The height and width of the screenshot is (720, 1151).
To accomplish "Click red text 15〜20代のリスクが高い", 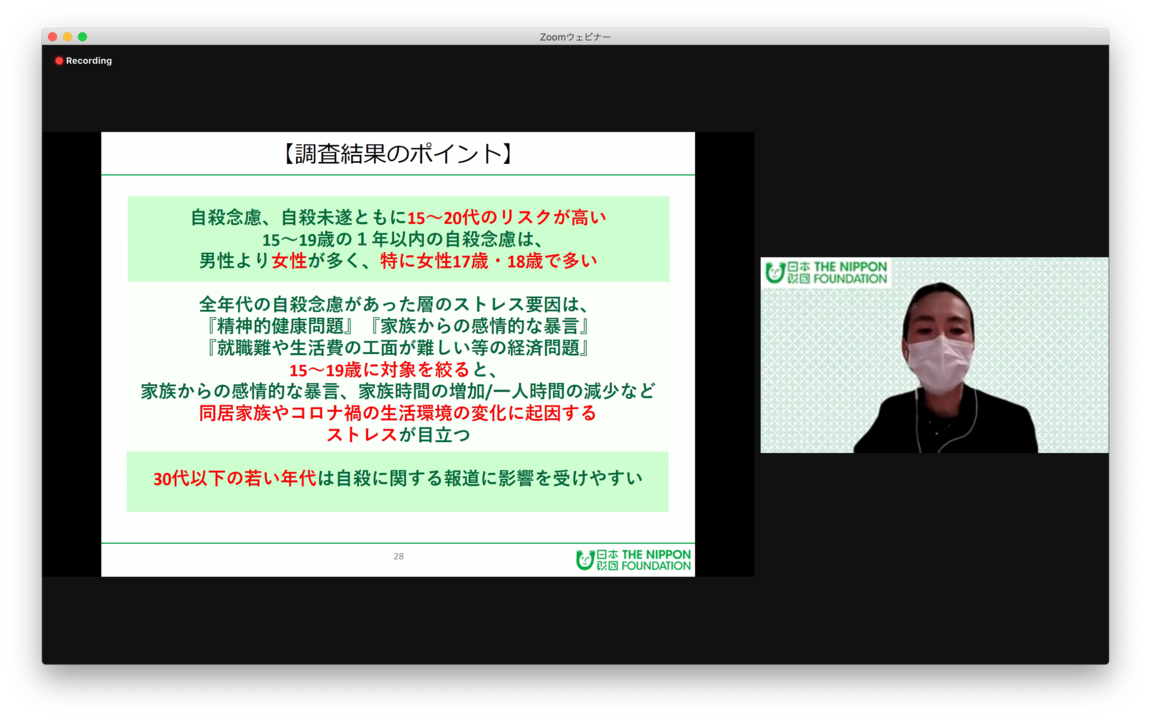I will click(506, 217).
